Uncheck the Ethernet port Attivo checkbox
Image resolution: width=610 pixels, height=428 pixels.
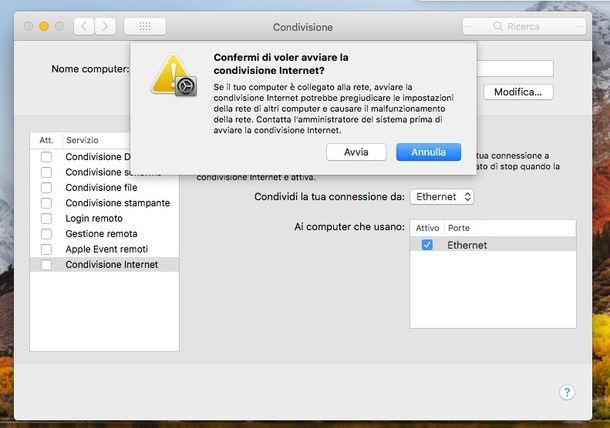point(427,245)
